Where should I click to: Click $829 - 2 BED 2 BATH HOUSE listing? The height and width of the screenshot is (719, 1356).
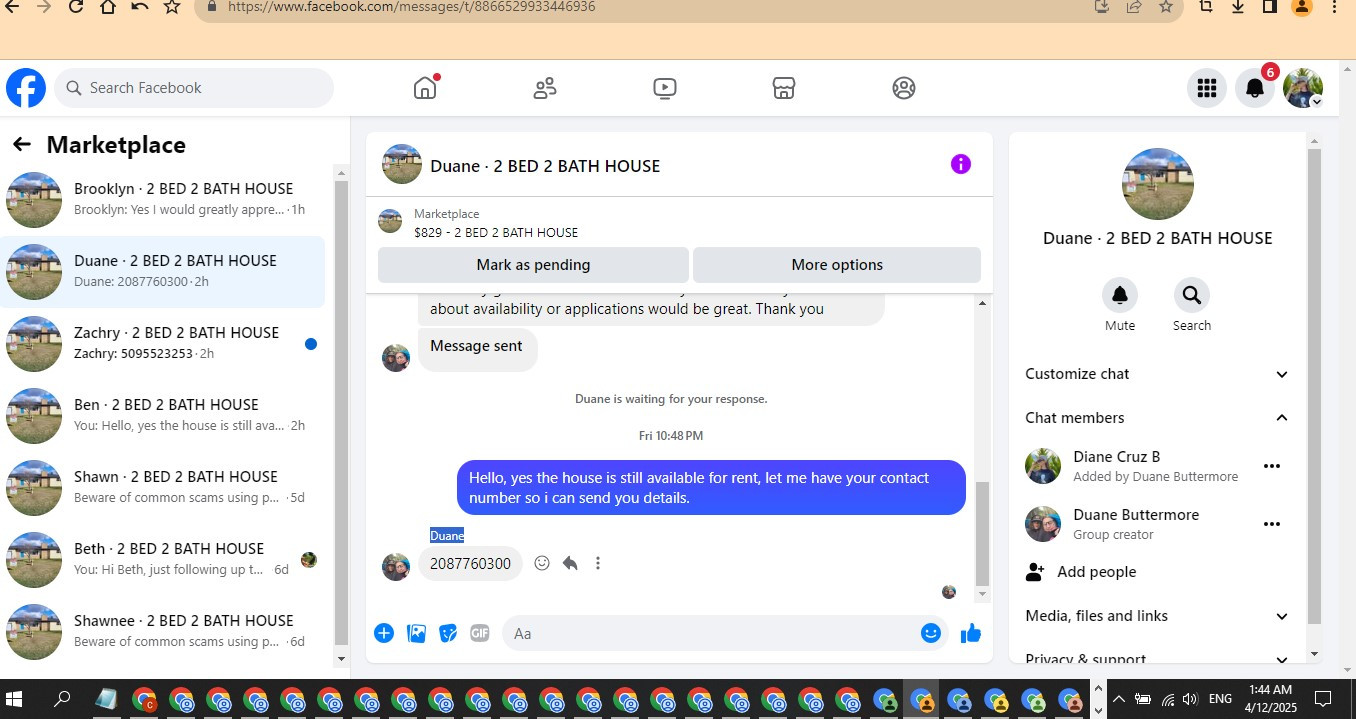tap(496, 232)
